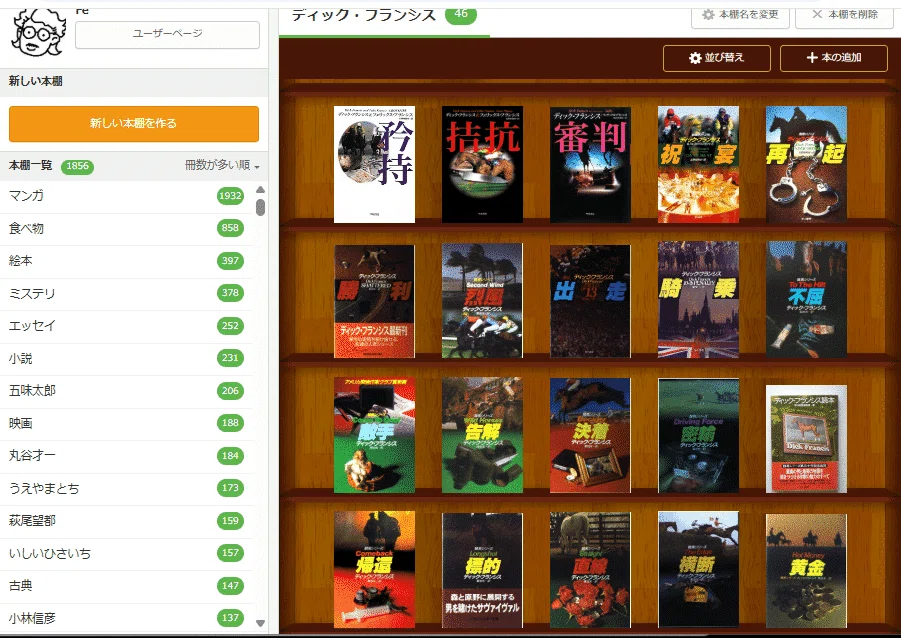Rename the shelf via 本棚名を変更

pyautogui.click(x=741, y=15)
